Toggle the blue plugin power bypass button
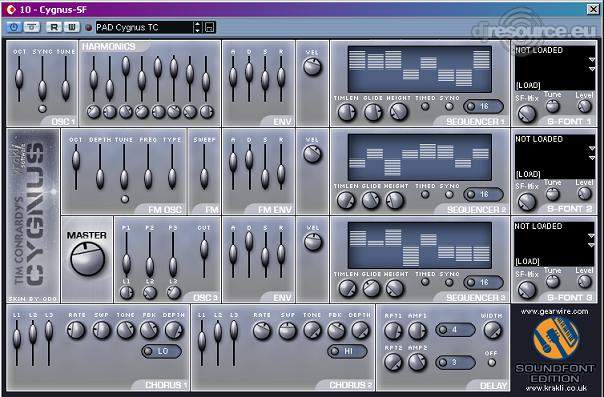 14,27
